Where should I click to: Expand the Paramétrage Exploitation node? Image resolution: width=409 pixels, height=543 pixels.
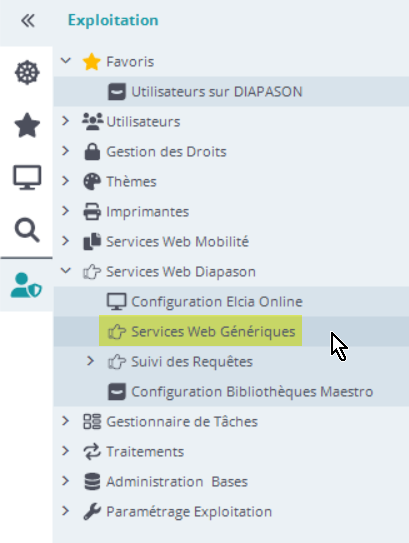pos(65,511)
